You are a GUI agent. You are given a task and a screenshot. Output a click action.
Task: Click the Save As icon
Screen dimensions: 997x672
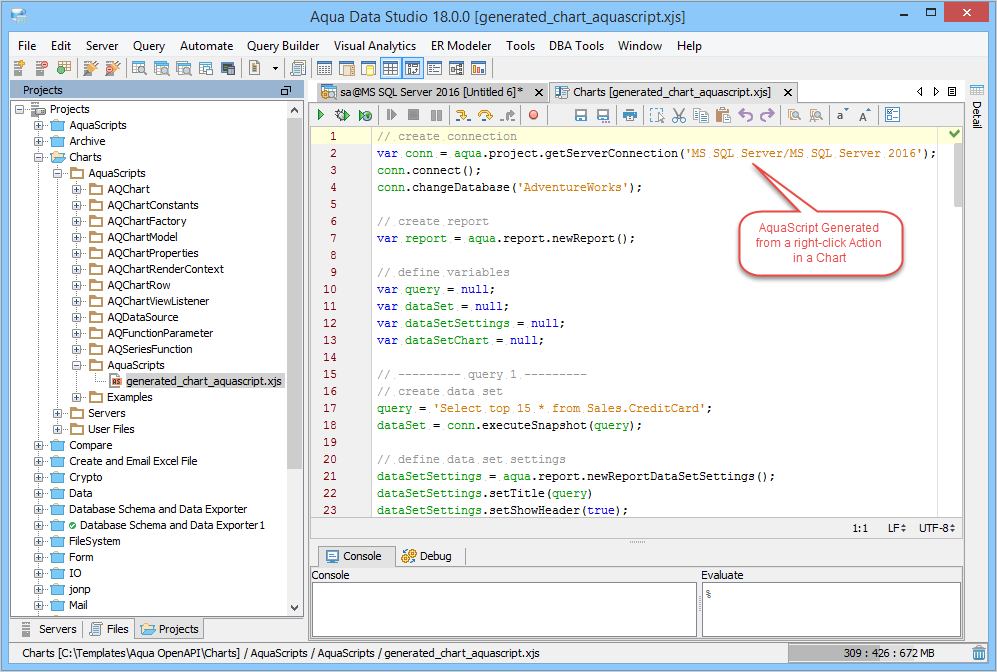pos(603,115)
